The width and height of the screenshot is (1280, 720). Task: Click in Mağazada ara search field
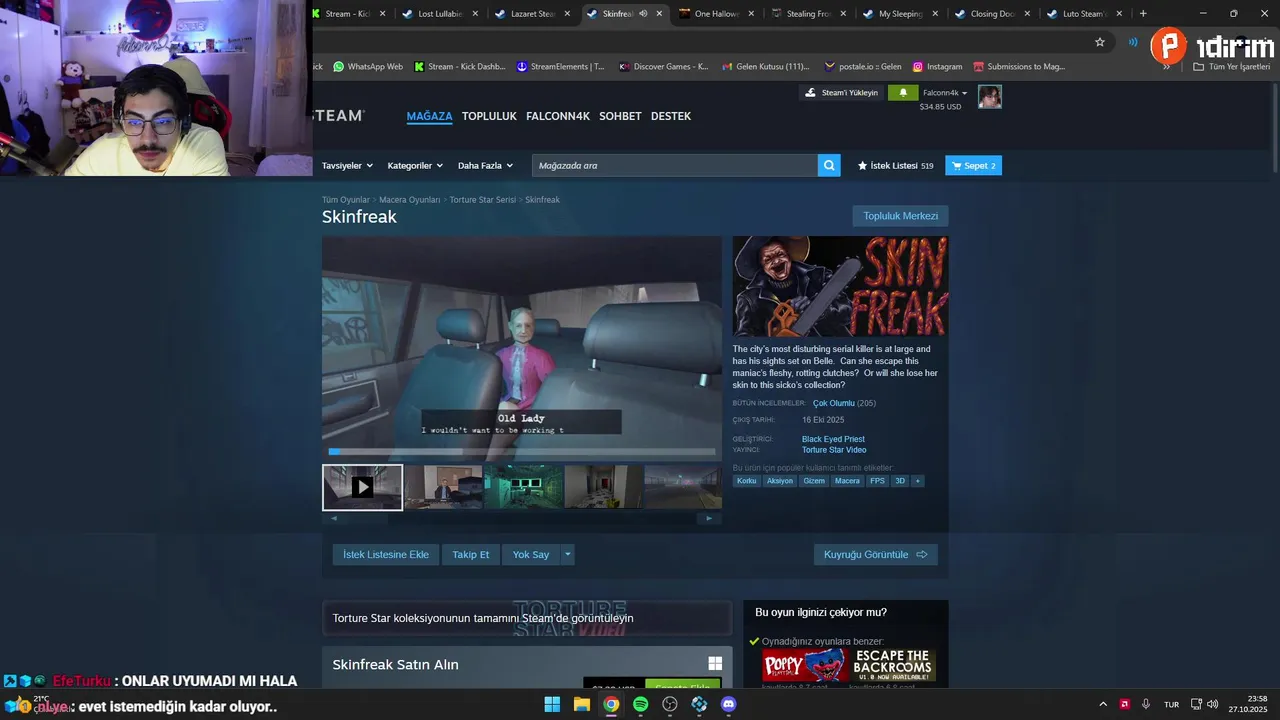(x=674, y=165)
